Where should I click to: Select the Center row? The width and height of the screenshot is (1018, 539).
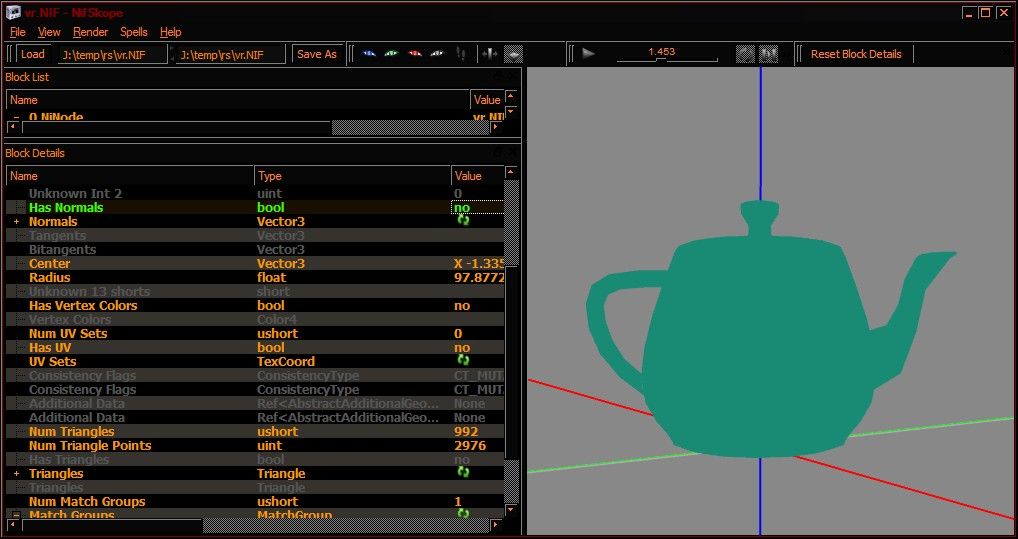255,264
